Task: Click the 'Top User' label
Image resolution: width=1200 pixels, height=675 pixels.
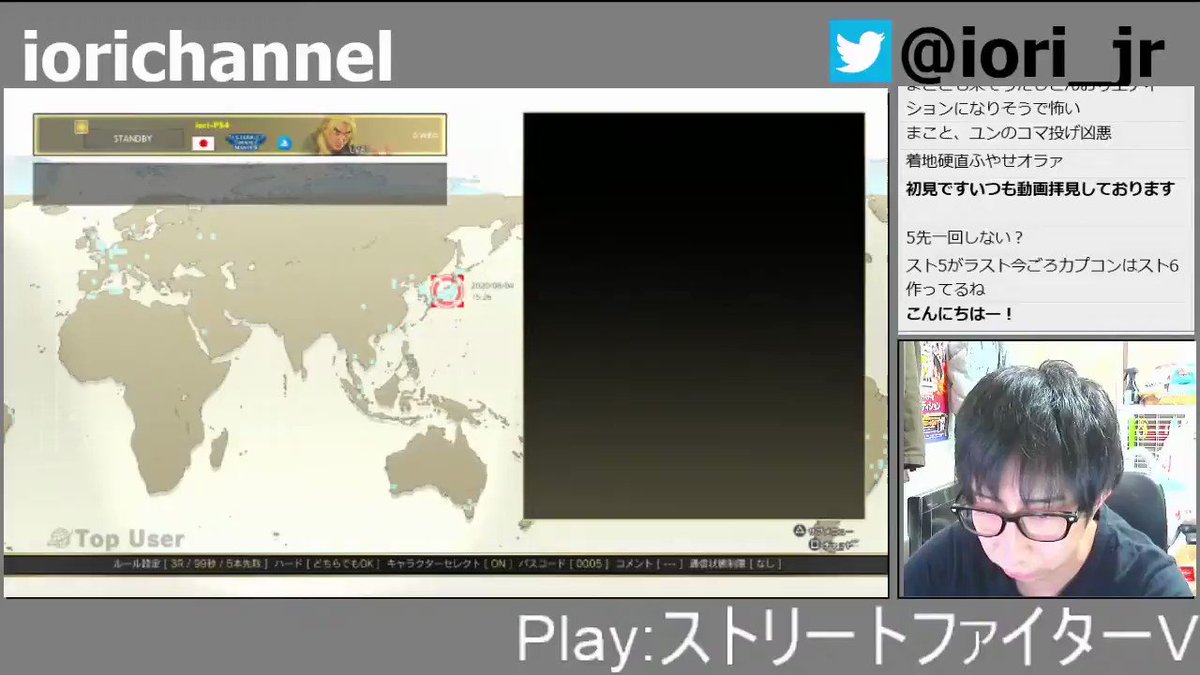Action: (130, 540)
